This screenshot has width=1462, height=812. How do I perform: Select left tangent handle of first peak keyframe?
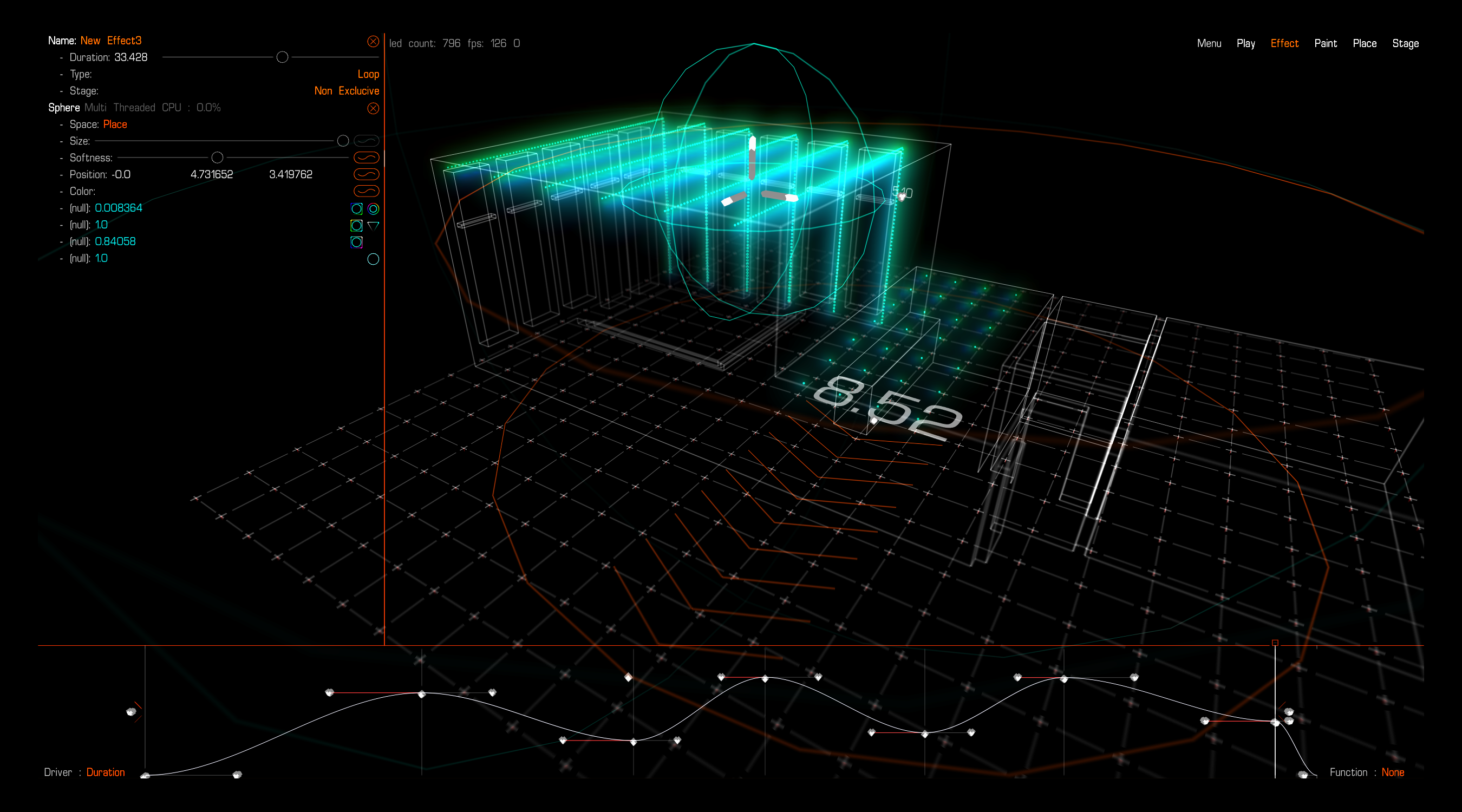click(x=330, y=692)
